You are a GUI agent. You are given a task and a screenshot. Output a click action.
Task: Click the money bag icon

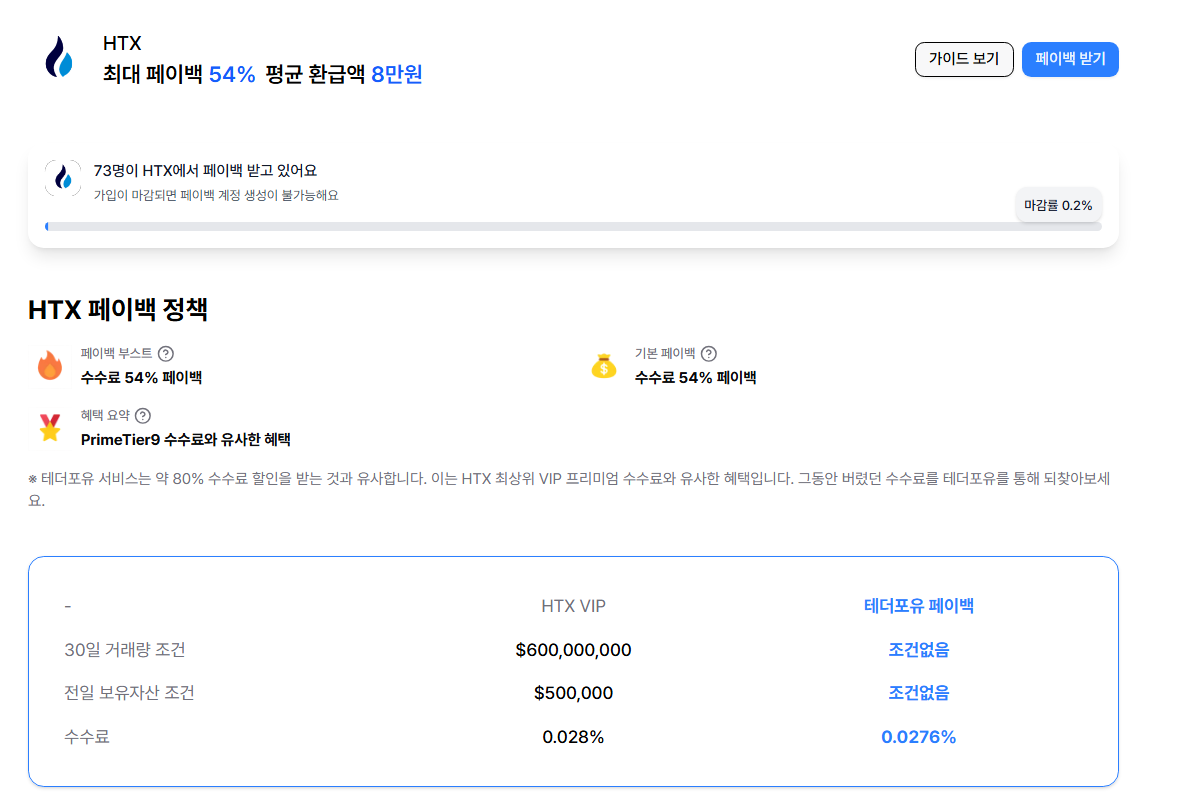click(604, 366)
